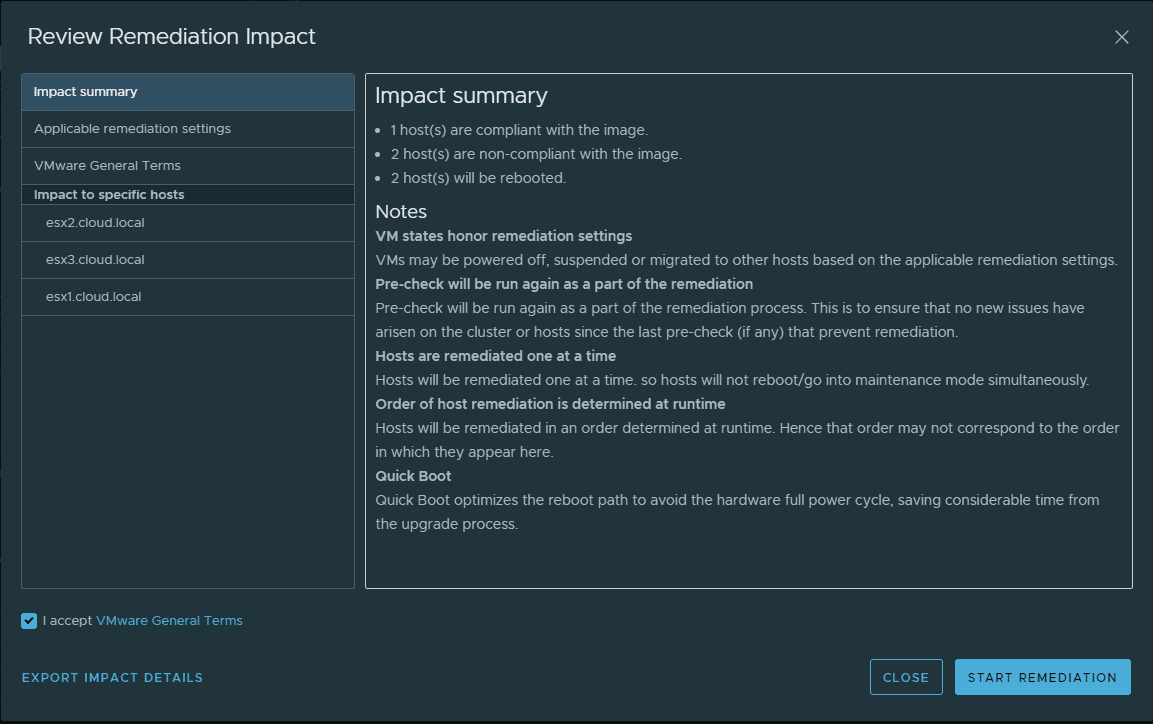Click Order of host remediation note title

click(x=550, y=404)
